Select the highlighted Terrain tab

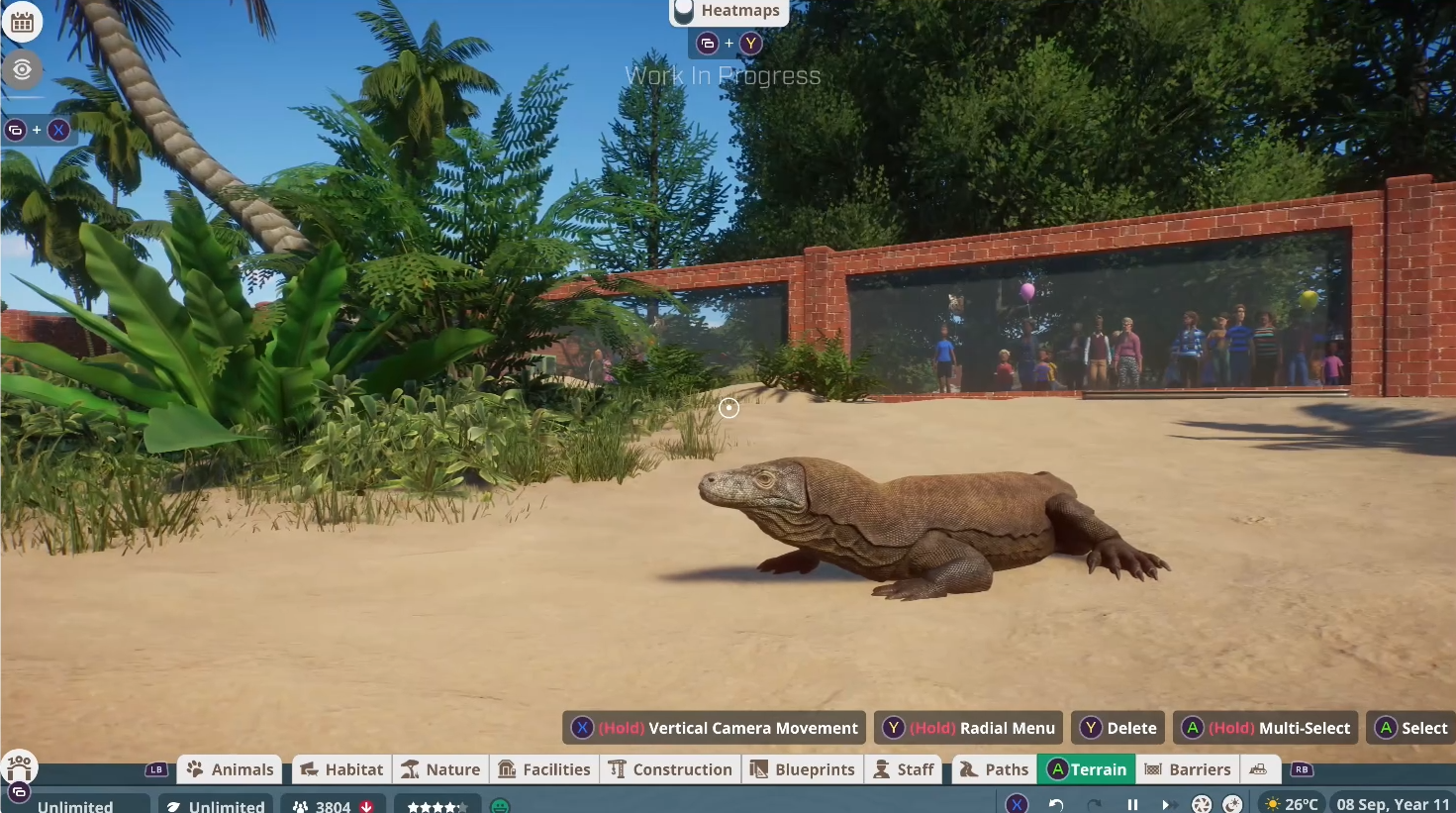tap(1087, 769)
